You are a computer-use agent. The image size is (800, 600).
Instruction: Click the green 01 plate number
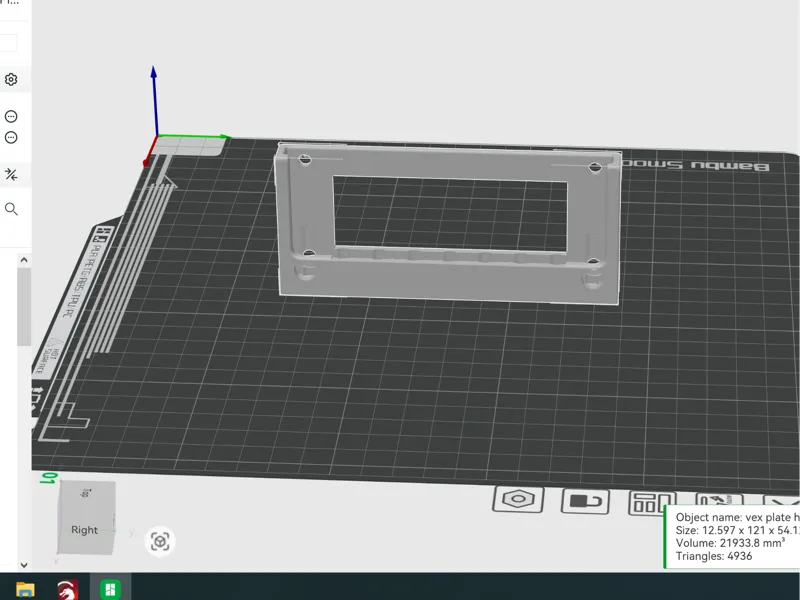click(x=49, y=479)
